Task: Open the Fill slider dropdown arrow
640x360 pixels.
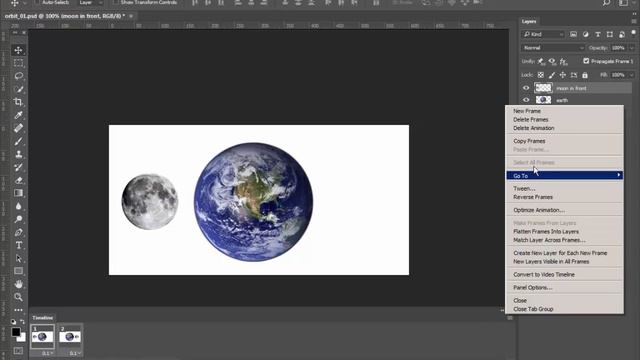Action: [x=632, y=75]
